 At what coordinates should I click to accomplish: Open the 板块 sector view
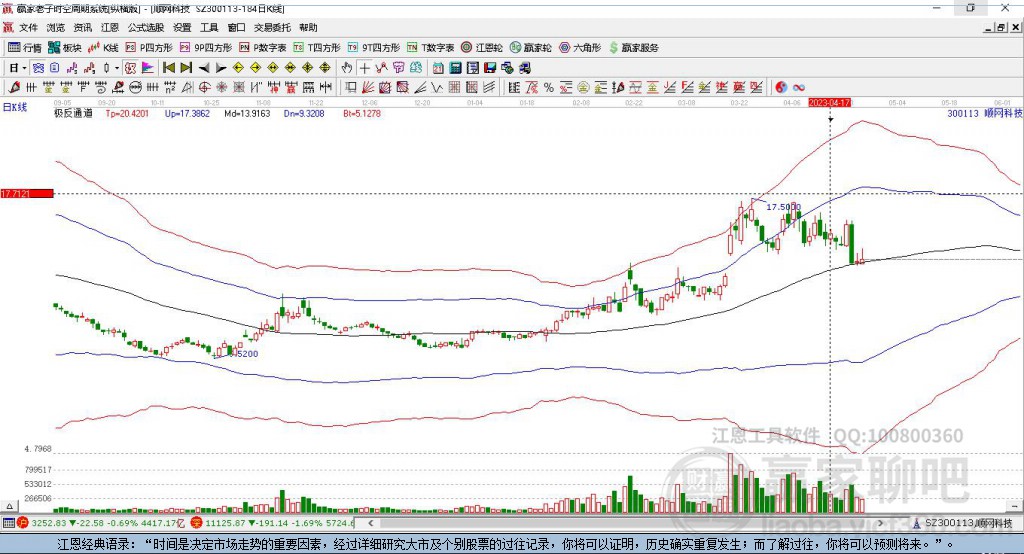65,48
